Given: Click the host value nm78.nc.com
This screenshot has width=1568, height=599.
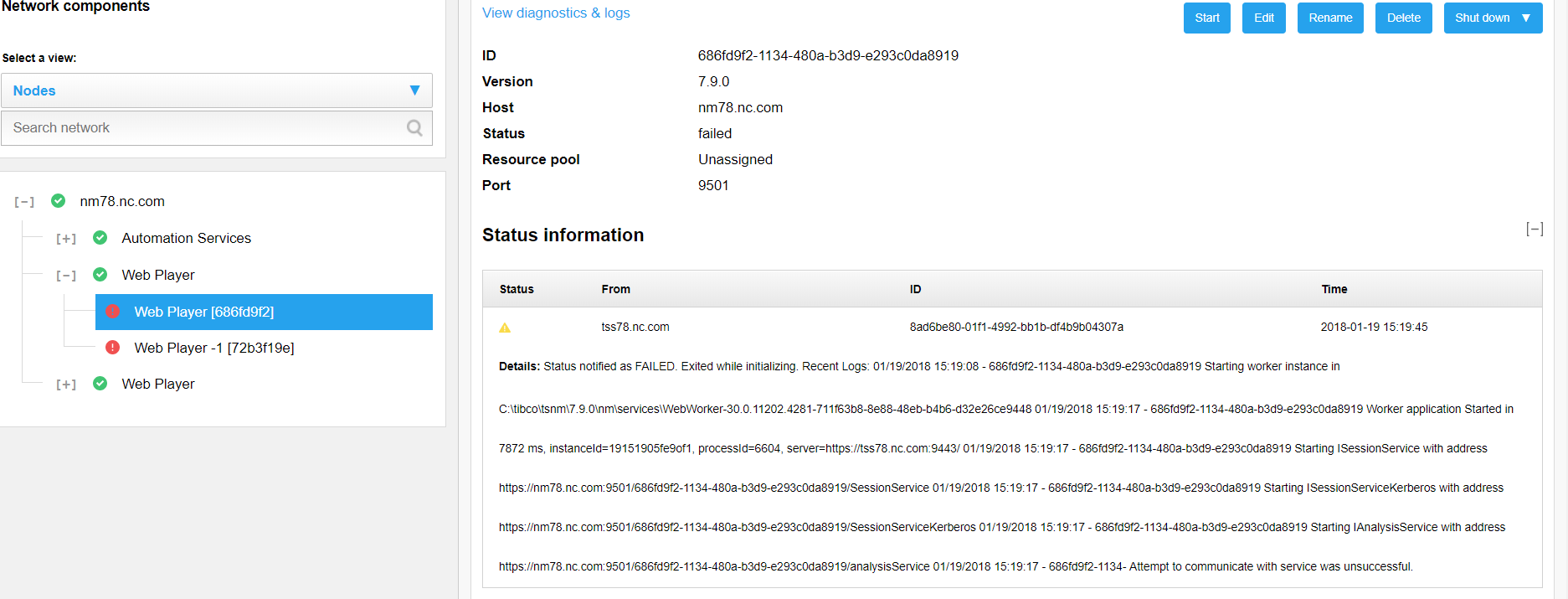Looking at the screenshot, I should click(x=740, y=107).
